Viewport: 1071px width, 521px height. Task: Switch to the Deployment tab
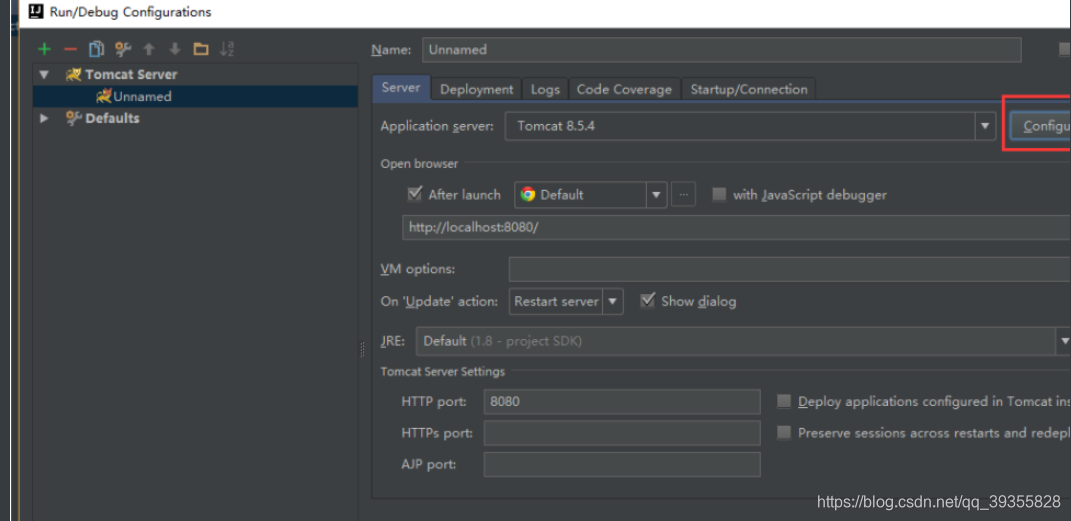(x=477, y=89)
